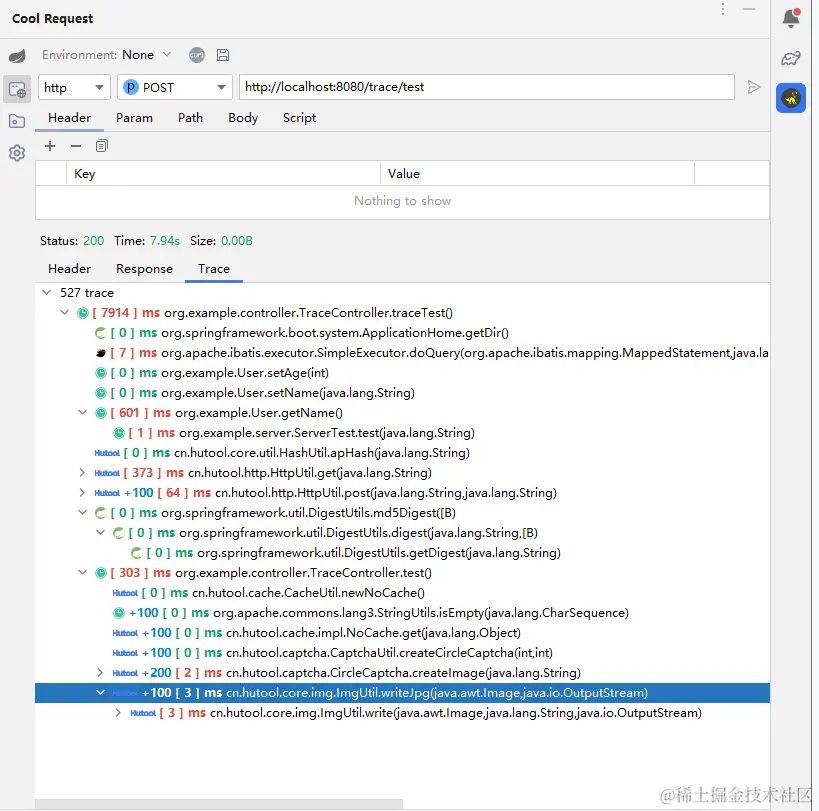Collapse the TraceController.test() node

[x=83, y=572]
